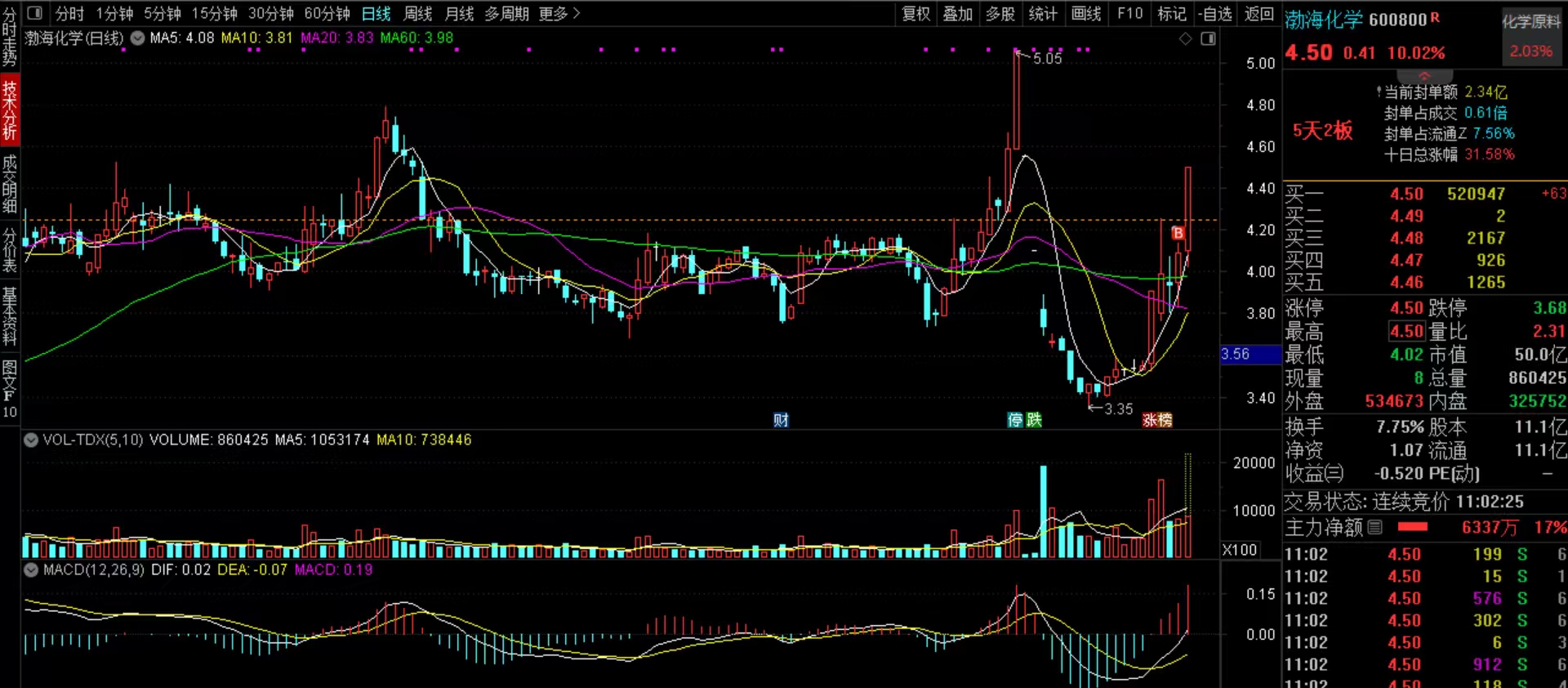Open the 主力净额 detail list icon

click(1375, 527)
